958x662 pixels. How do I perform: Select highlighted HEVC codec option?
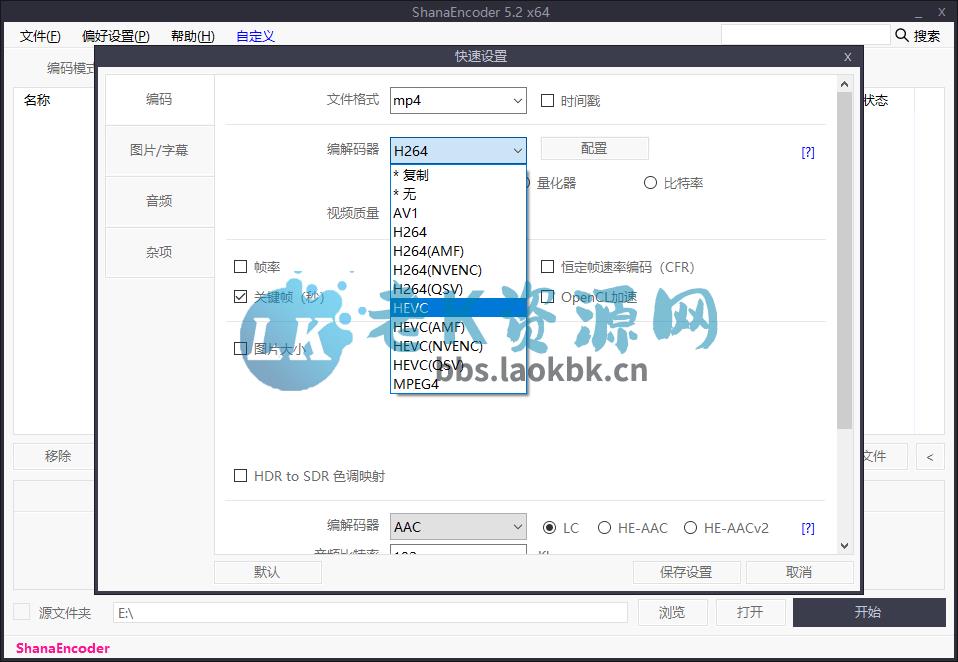(x=458, y=308)
